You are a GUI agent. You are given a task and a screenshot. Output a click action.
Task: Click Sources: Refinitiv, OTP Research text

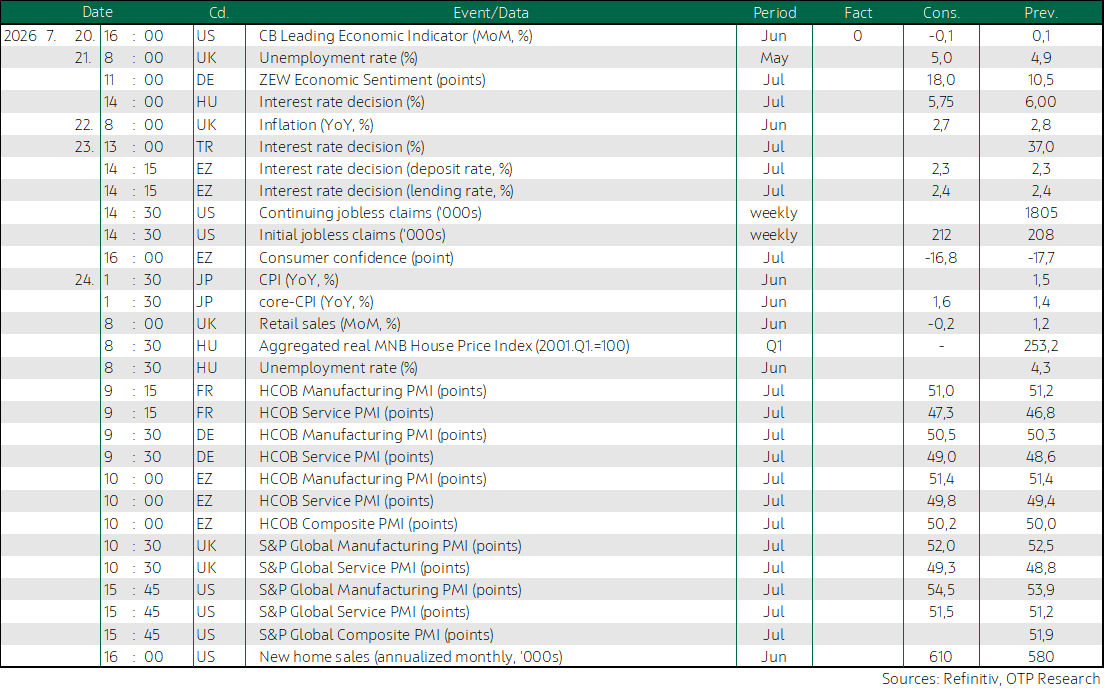pyautogui.click(x=991, y=679)
